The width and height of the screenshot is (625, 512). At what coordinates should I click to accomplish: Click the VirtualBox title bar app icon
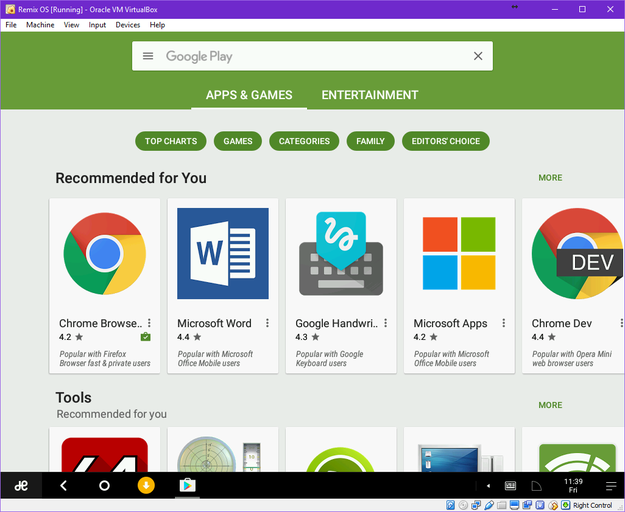tap(10, 9)
